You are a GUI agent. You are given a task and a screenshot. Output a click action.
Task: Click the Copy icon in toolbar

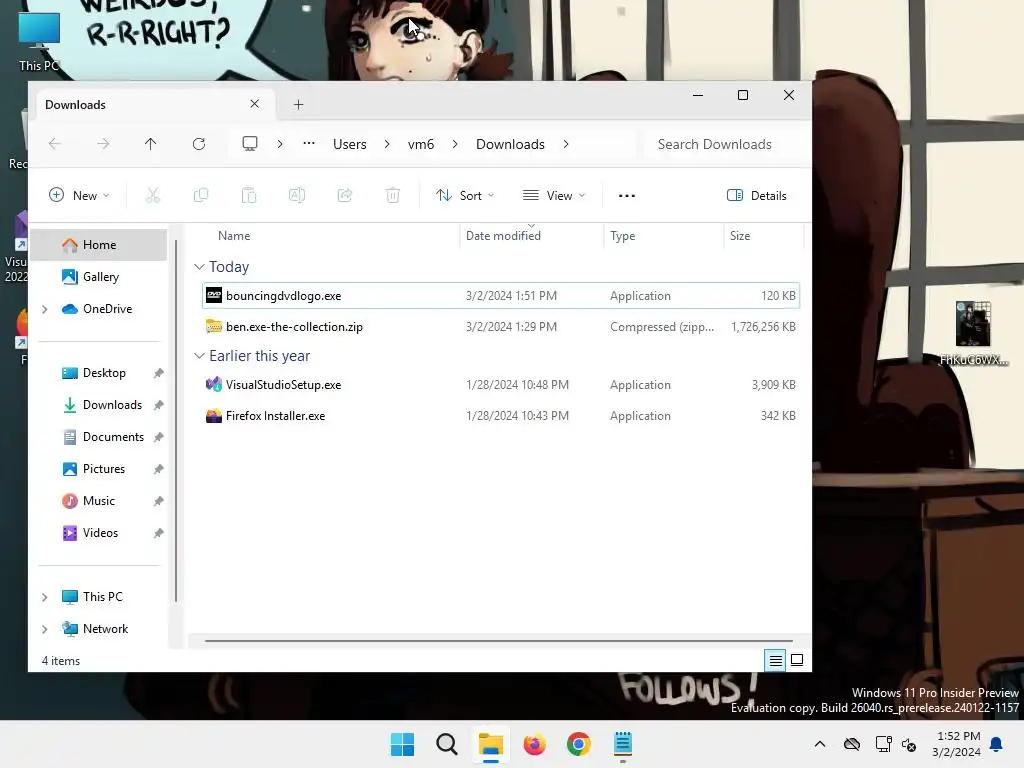point(201,195)
